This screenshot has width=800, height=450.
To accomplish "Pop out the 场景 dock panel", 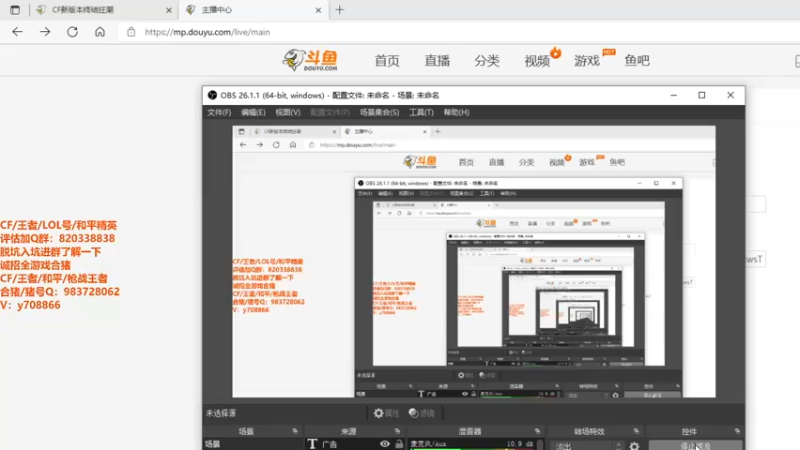I will click(295, 431).
